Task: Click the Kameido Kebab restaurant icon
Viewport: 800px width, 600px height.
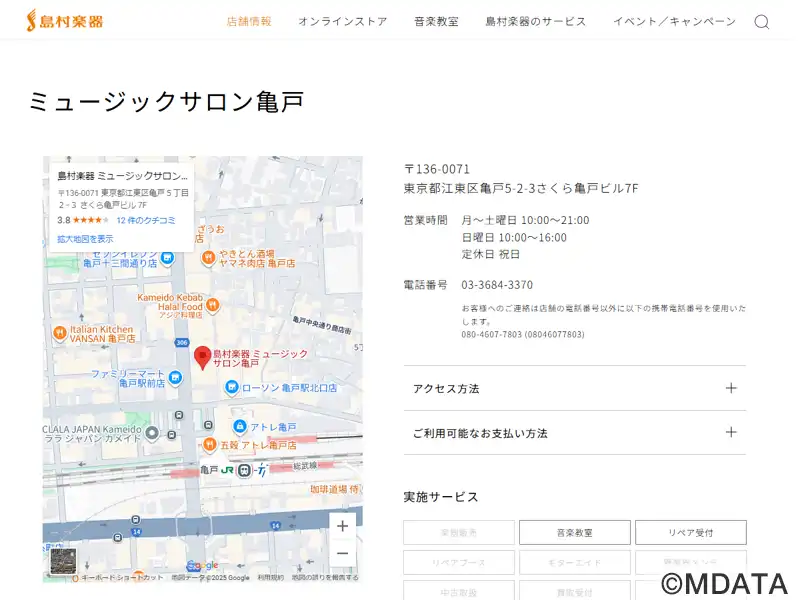Action: click(x=212, y=306)
